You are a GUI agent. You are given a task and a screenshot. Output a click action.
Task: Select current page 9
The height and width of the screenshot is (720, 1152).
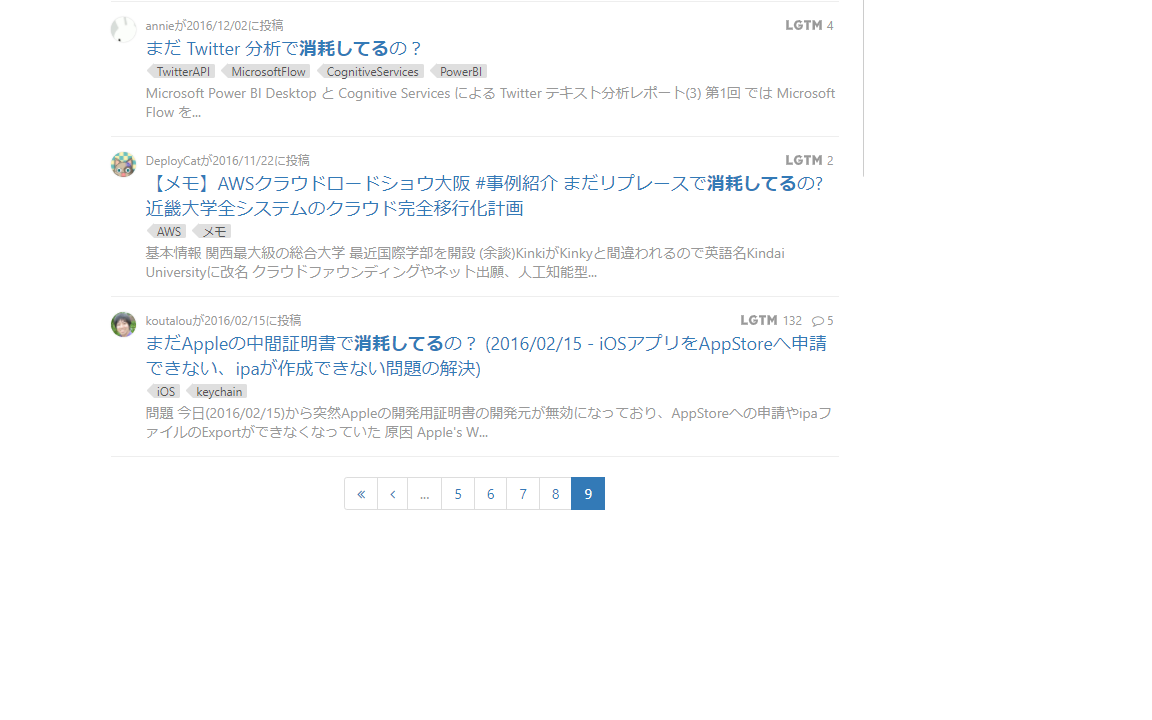point(588,494)
